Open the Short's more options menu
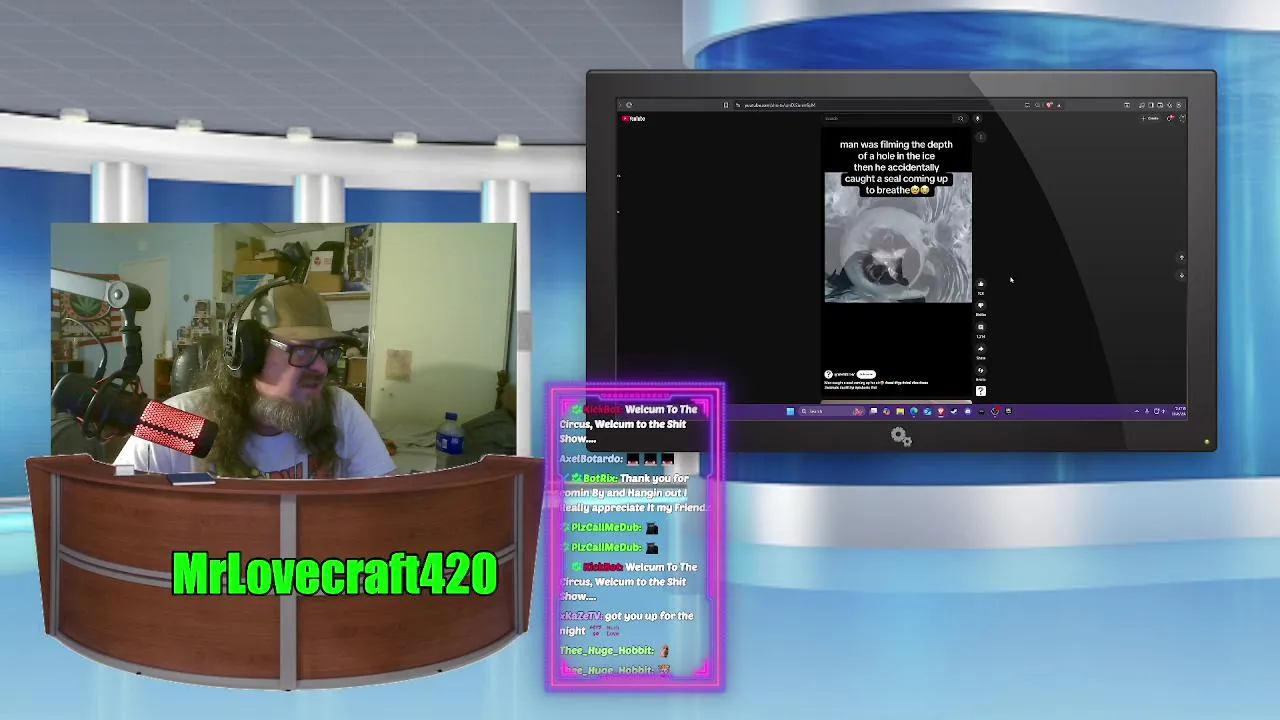The height and width of the screenshot is (720, 1280). coord(980,136)
